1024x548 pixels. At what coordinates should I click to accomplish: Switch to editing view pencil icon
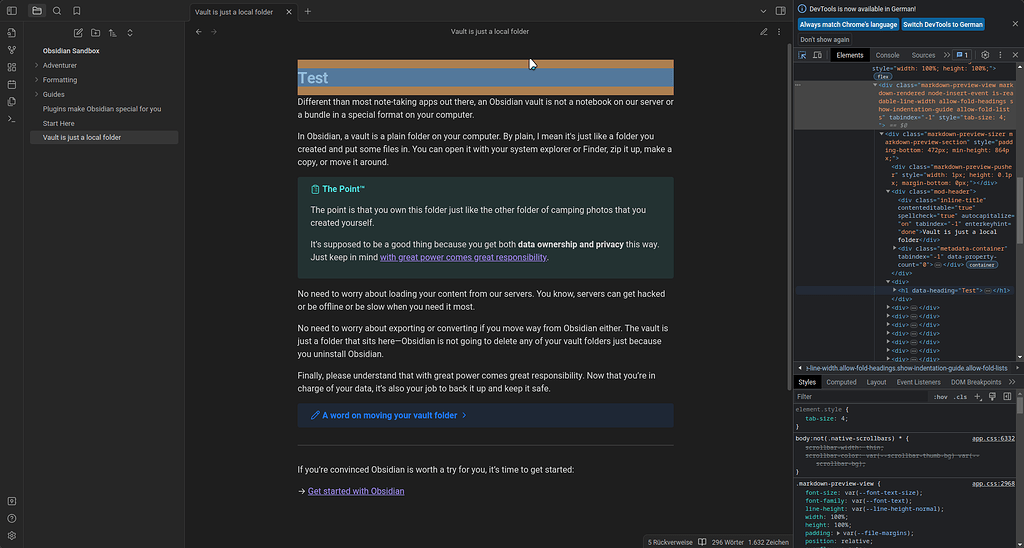point(763,31)
